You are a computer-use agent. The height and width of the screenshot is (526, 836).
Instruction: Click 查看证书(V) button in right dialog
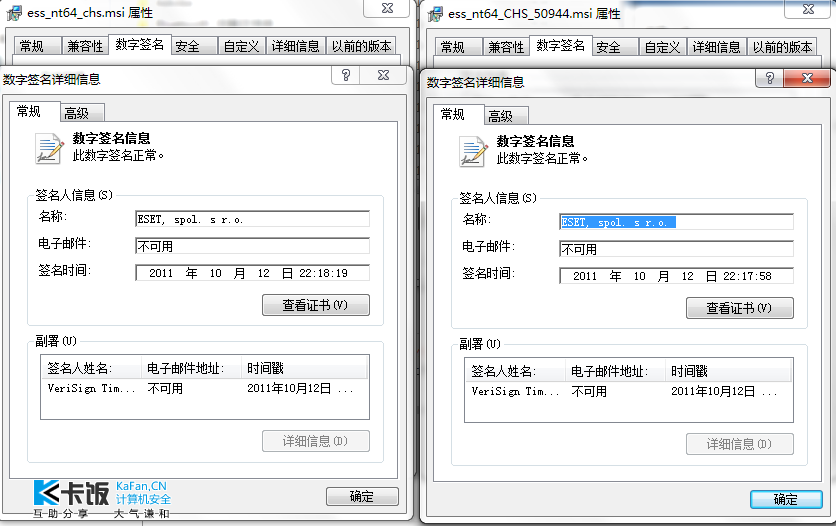(739, 308)
